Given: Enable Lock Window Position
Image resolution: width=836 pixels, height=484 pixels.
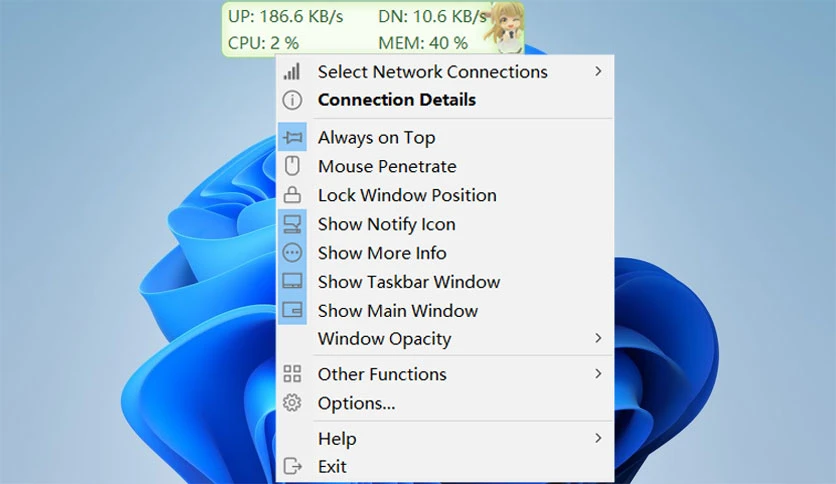Looking at the screenshot, I should [445, 195].
